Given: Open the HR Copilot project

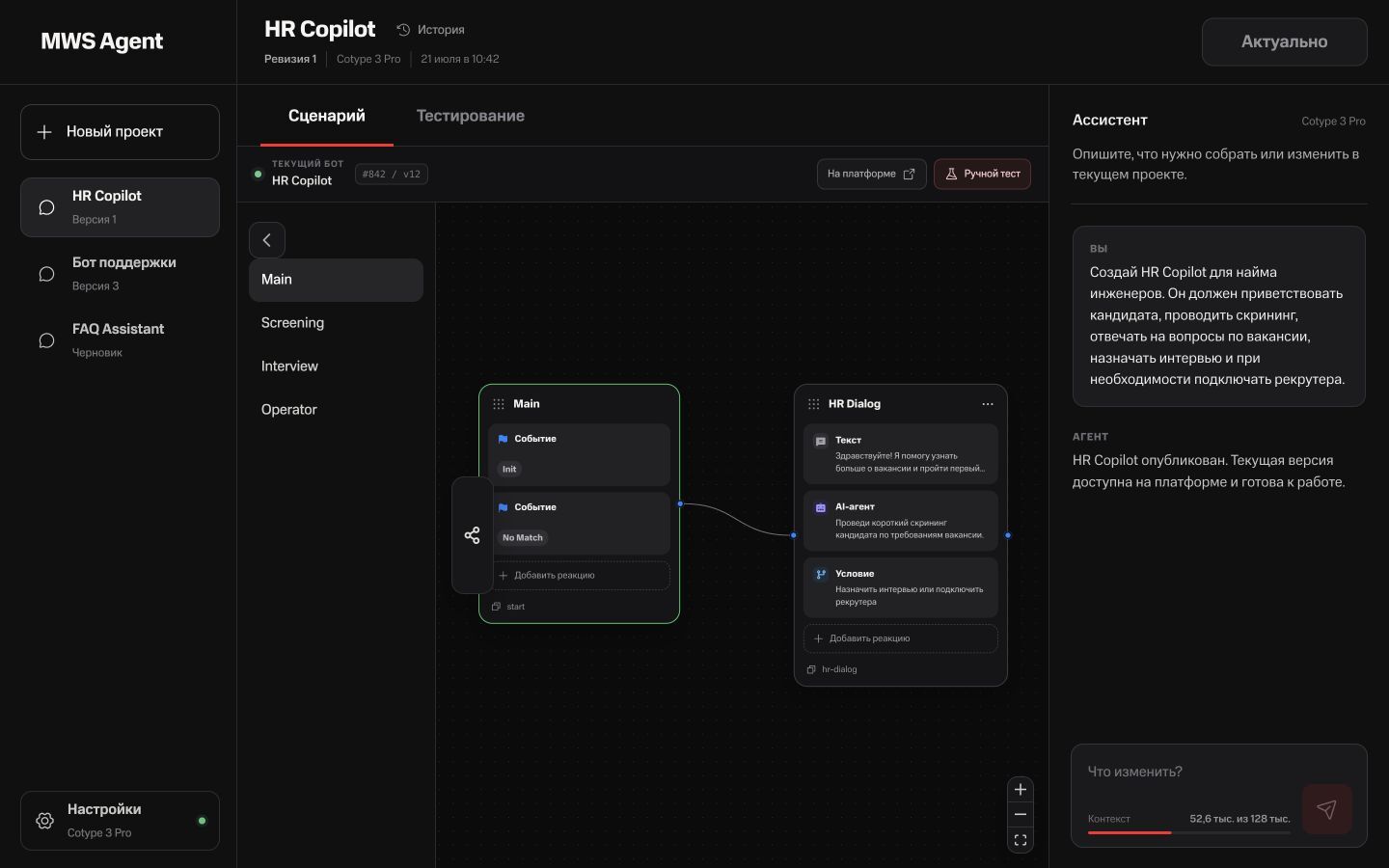Looking at the screenshot, I should (120, 207).
